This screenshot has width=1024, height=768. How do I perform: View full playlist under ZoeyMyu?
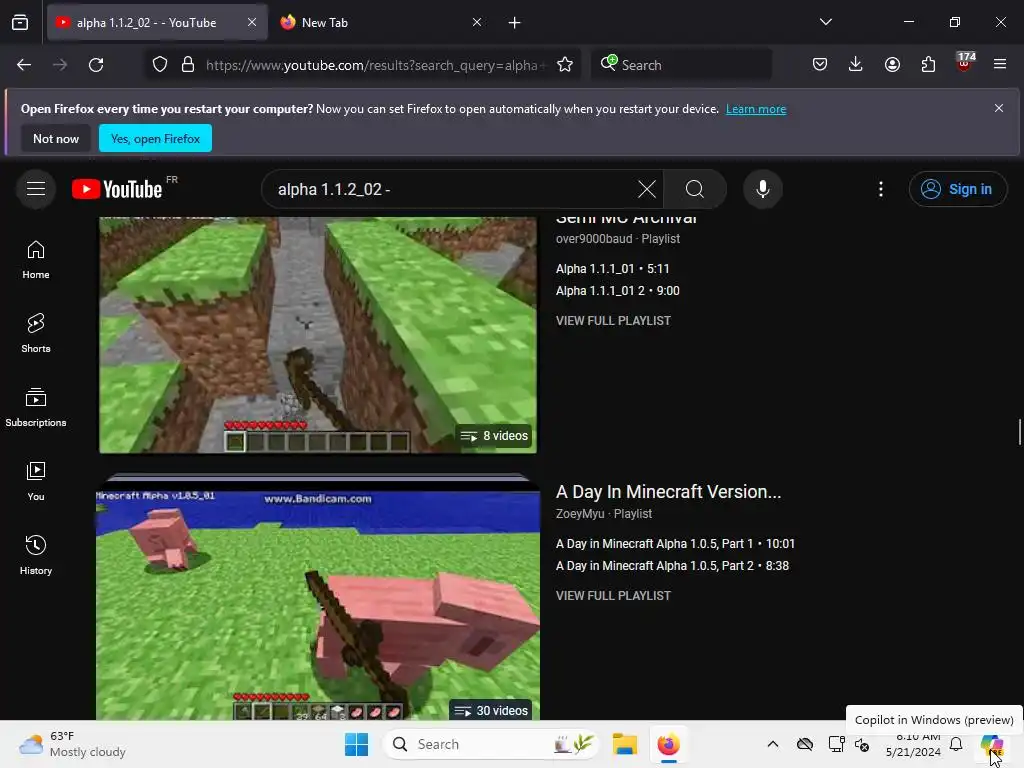click(x=613, y=596)
